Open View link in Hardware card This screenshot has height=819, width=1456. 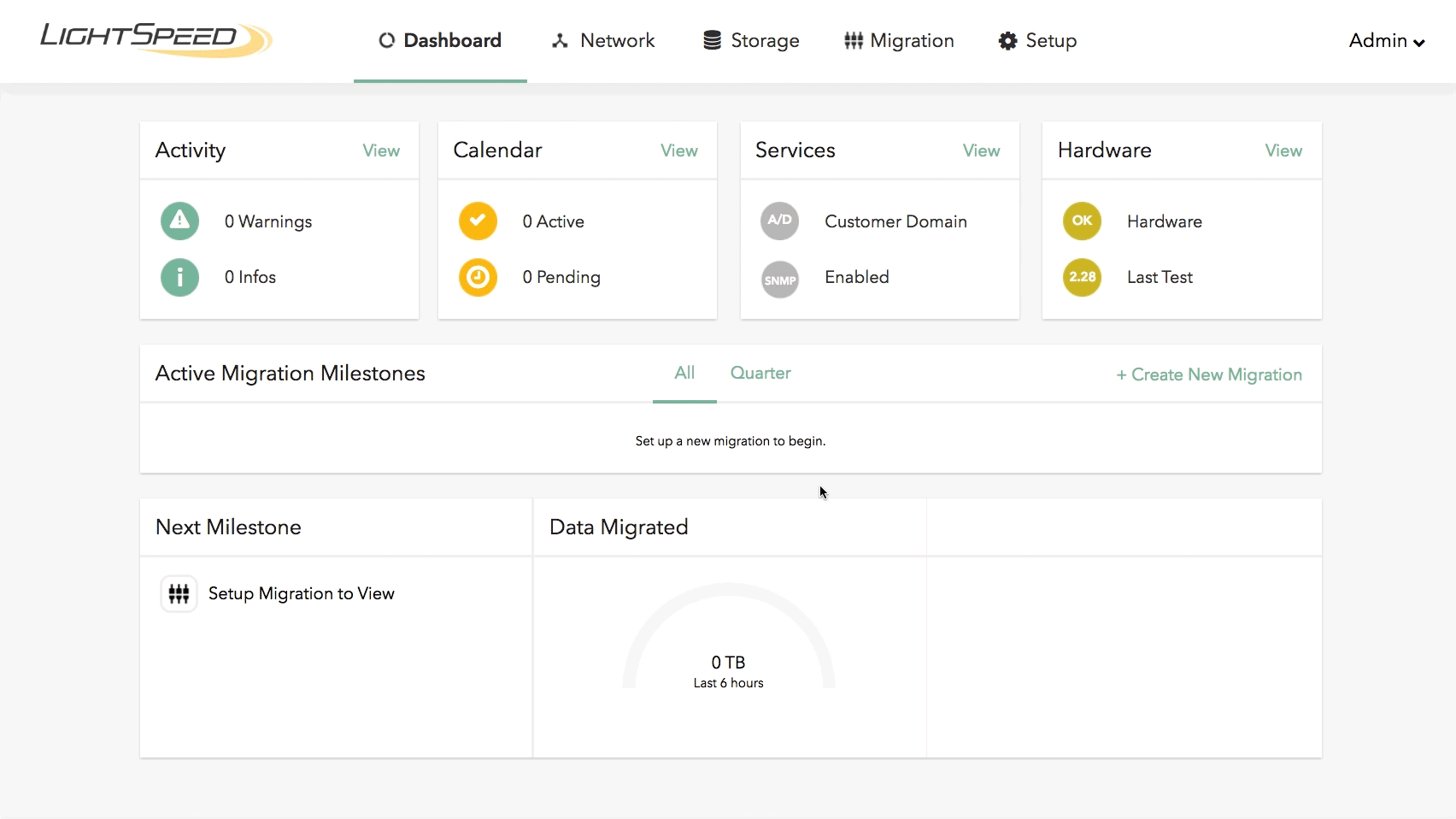(x=1283, y=150)
